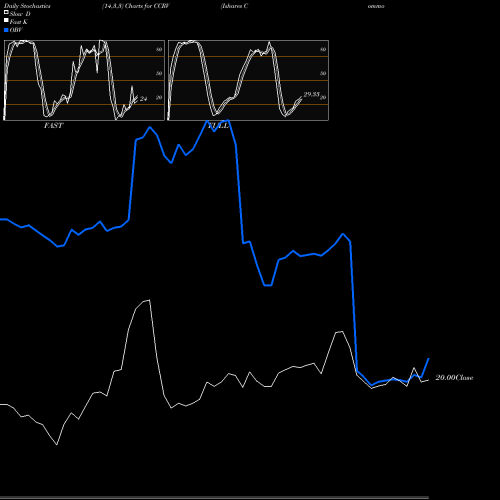
Task: Click the '24' value in the FAST chart
Action: pos(143,99)
